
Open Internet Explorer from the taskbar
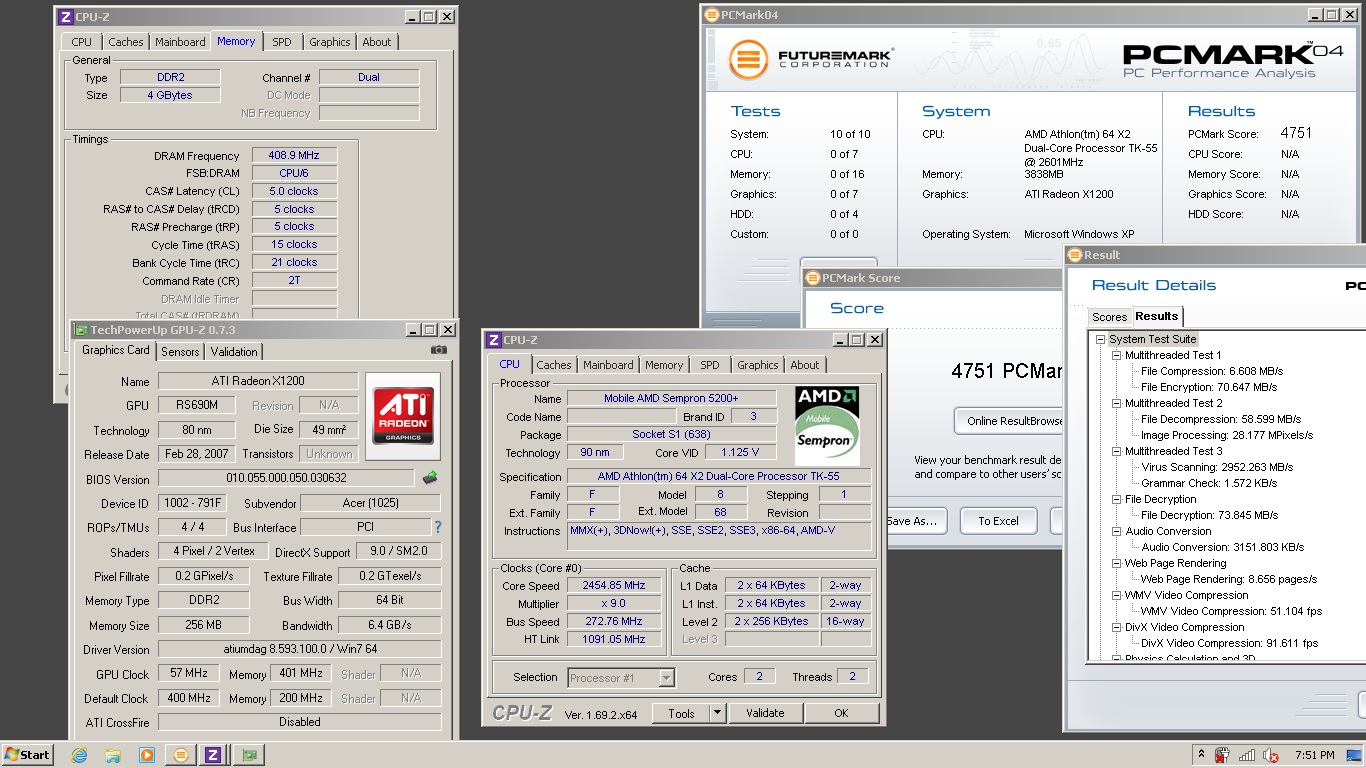coord(79,755)
